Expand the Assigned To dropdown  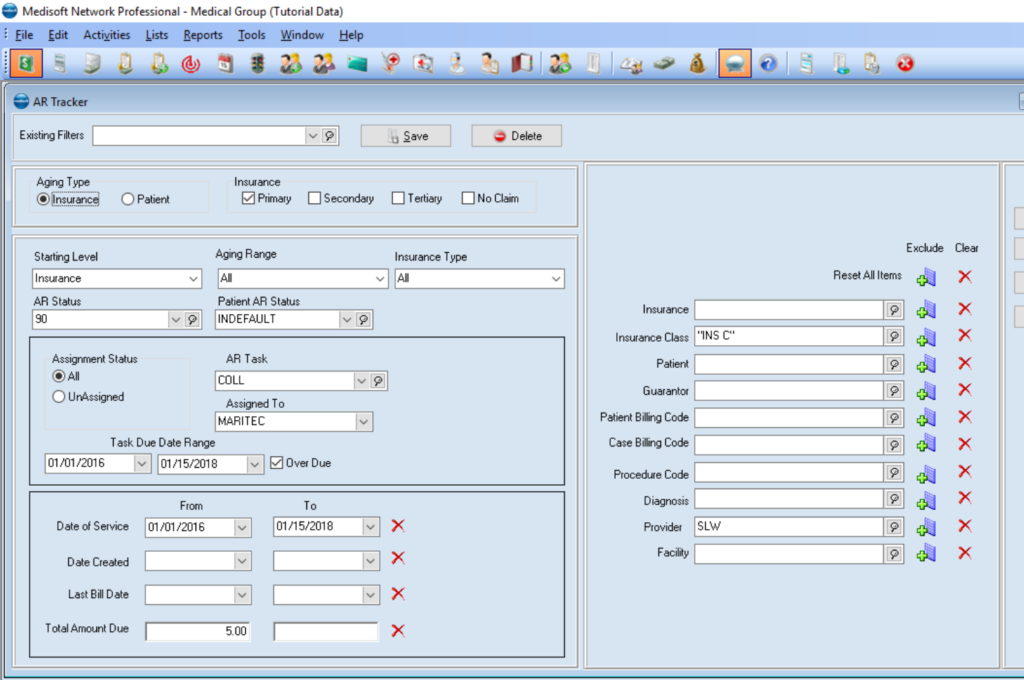(x=364, y=422)
